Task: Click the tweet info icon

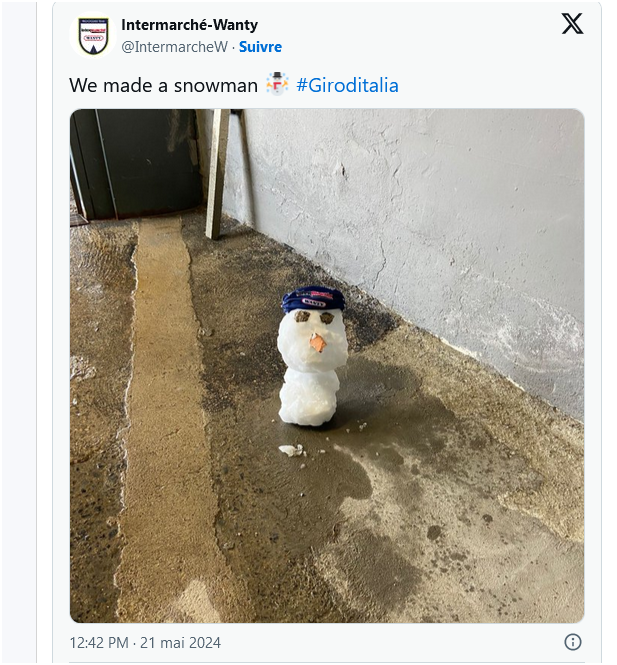Action: coord(573,642)
